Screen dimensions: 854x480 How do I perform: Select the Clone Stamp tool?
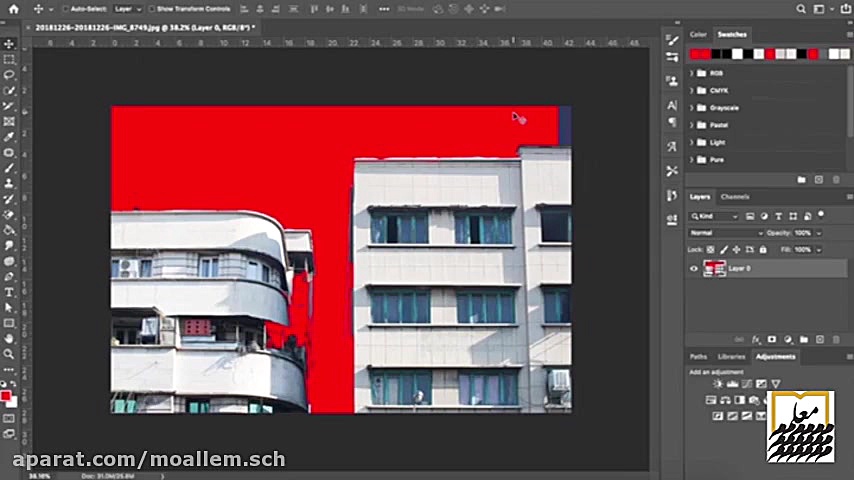coord(9,184)
